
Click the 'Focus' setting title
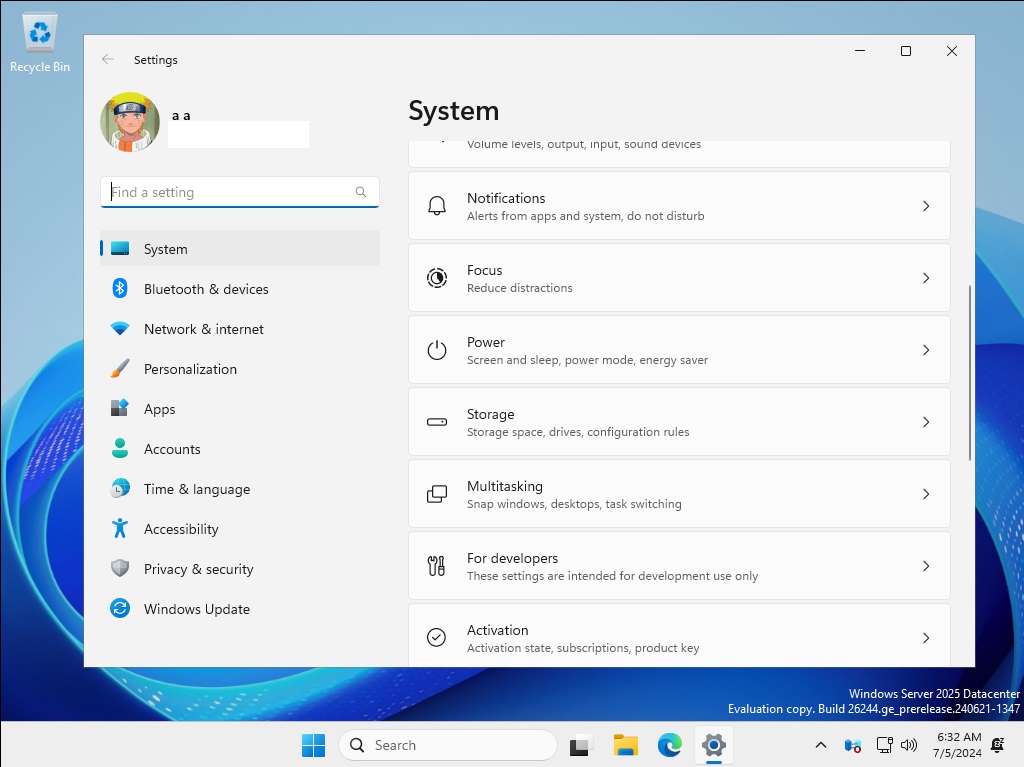pyautogui.click(x=485, y=270)
